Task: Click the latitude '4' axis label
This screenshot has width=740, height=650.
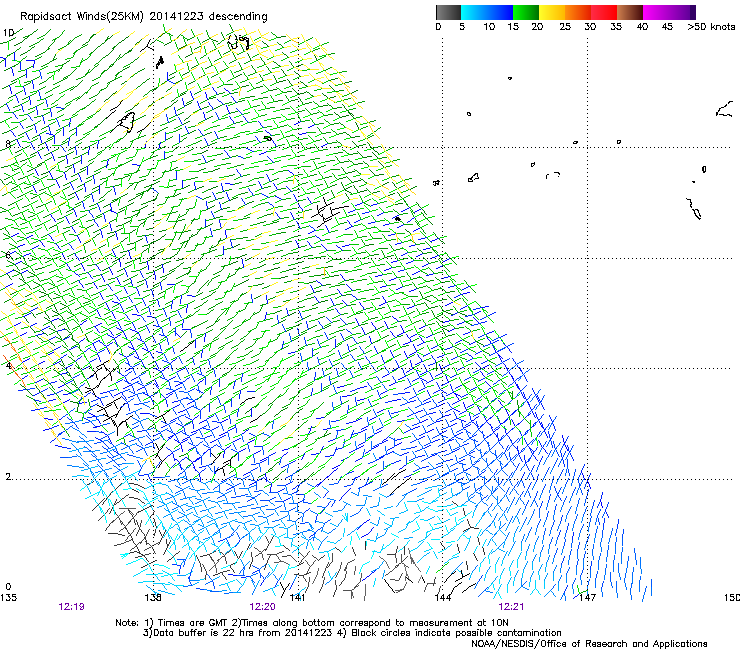Action: point(8,365)
